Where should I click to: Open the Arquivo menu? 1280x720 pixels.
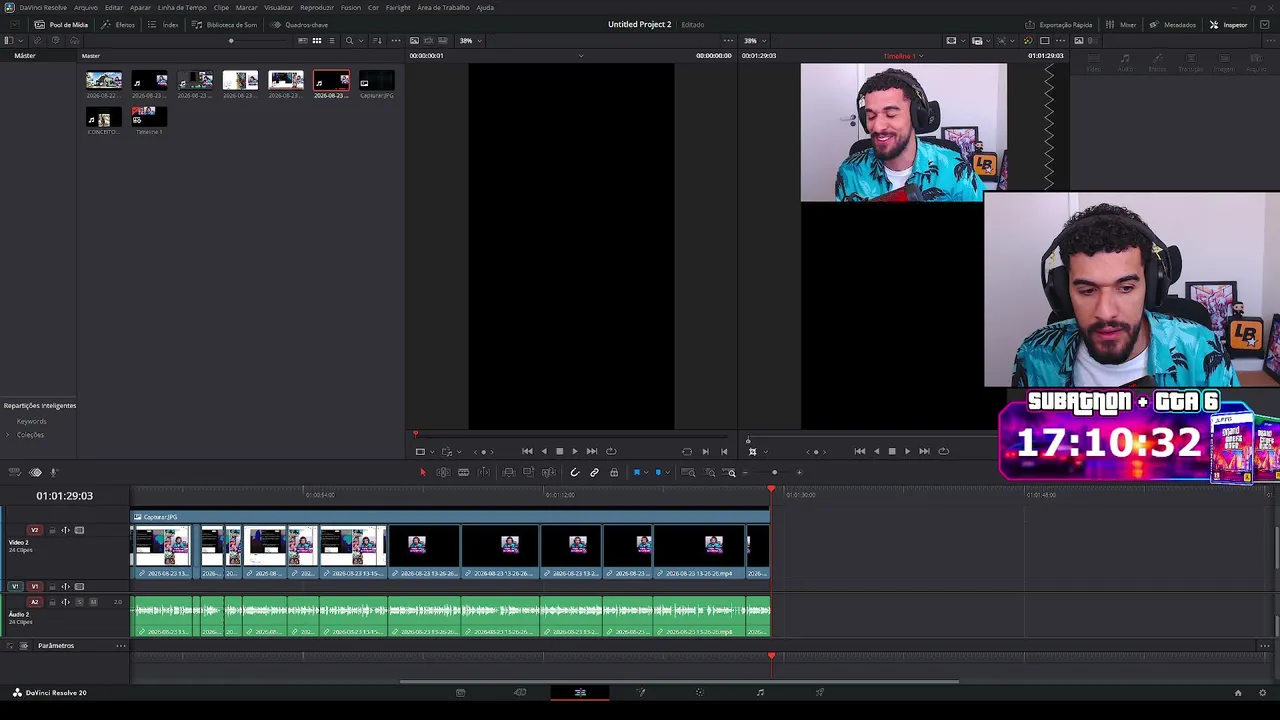pos(86,7)
